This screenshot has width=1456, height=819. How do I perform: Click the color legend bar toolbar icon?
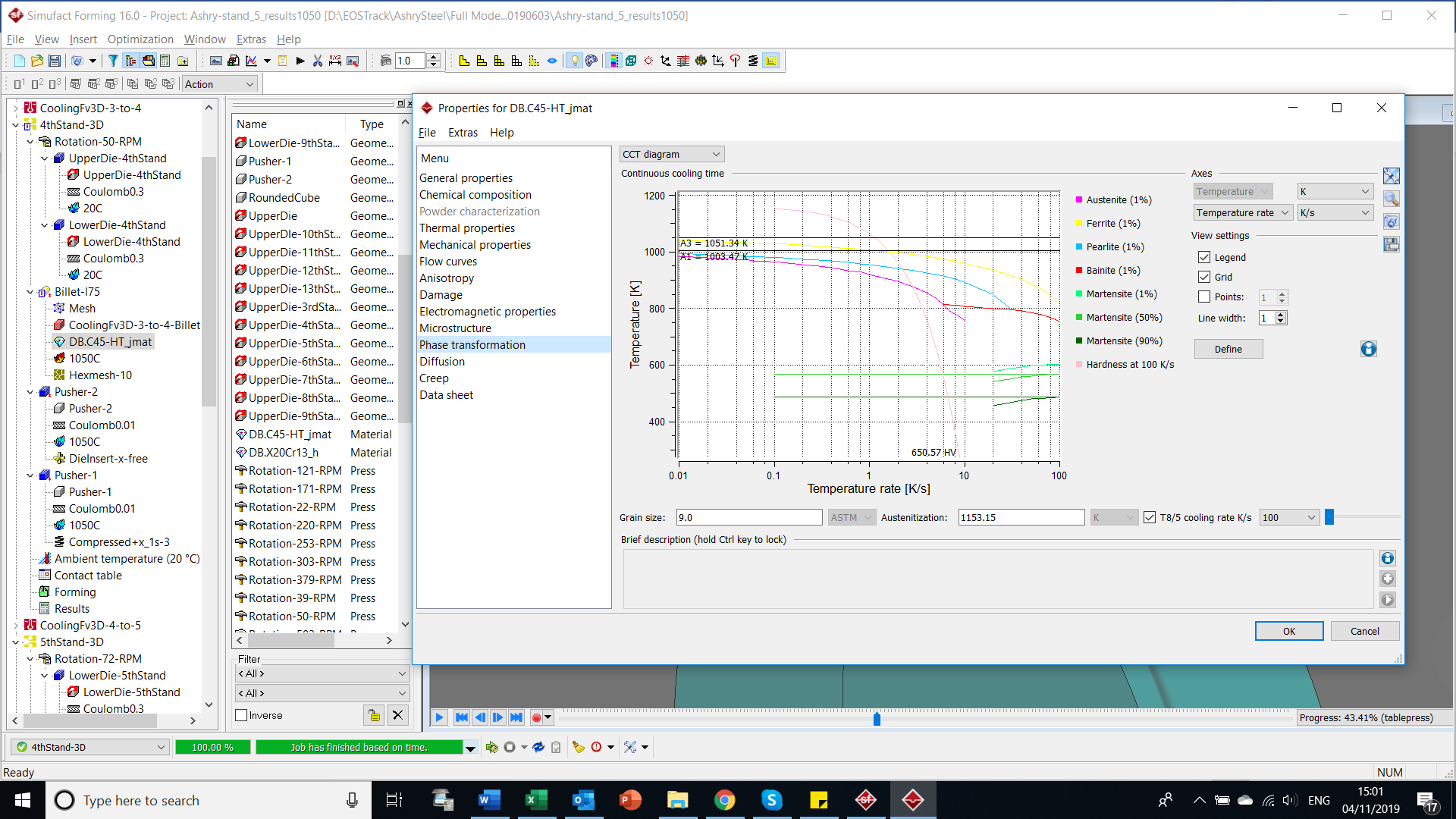[614, 61]
